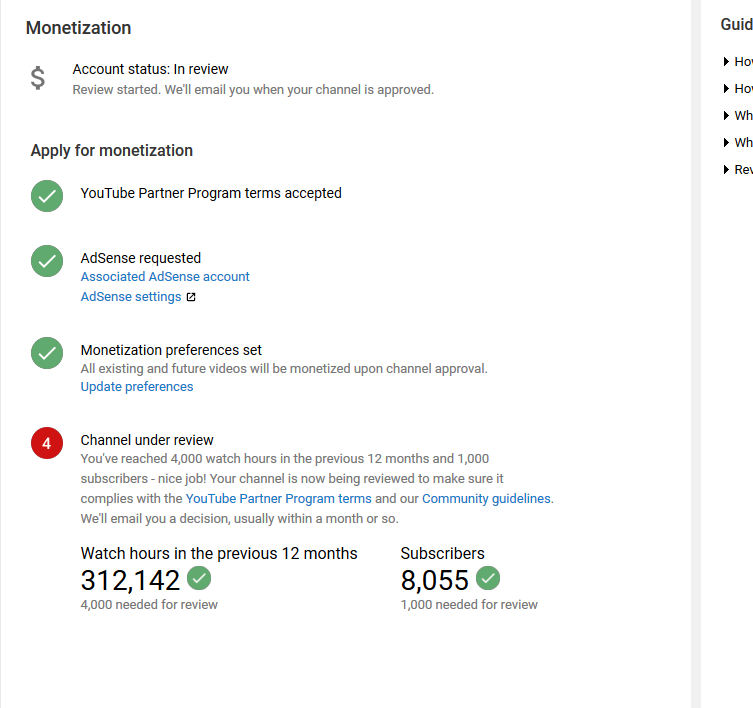753x708 pixels.
Task: Click the 312,142 watch hours value
Action: [x=130, y=580]
